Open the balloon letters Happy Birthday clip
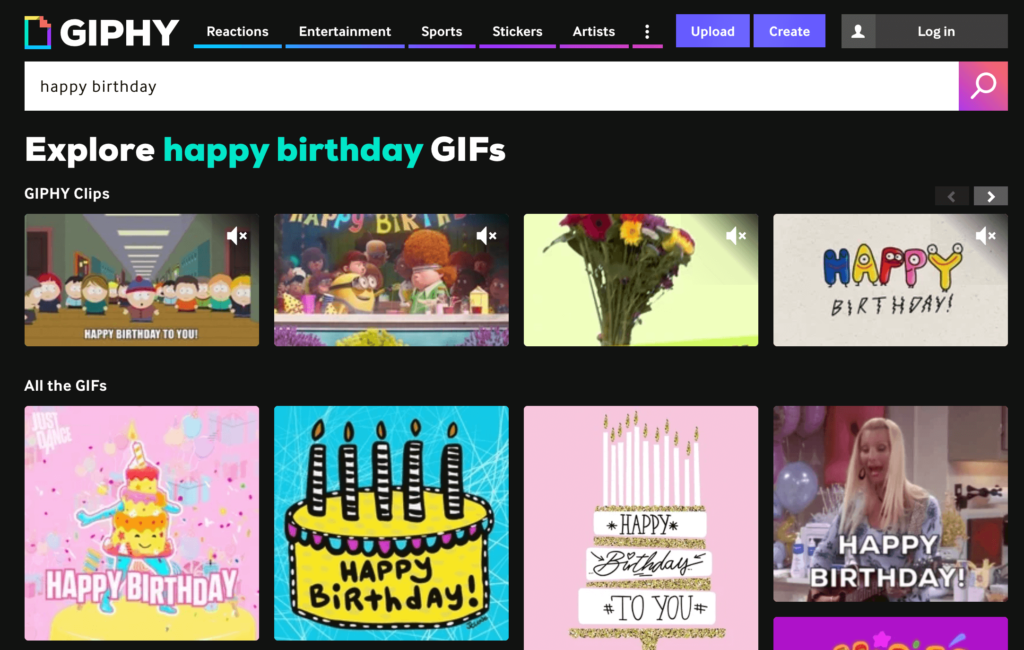 pos(890,280)
